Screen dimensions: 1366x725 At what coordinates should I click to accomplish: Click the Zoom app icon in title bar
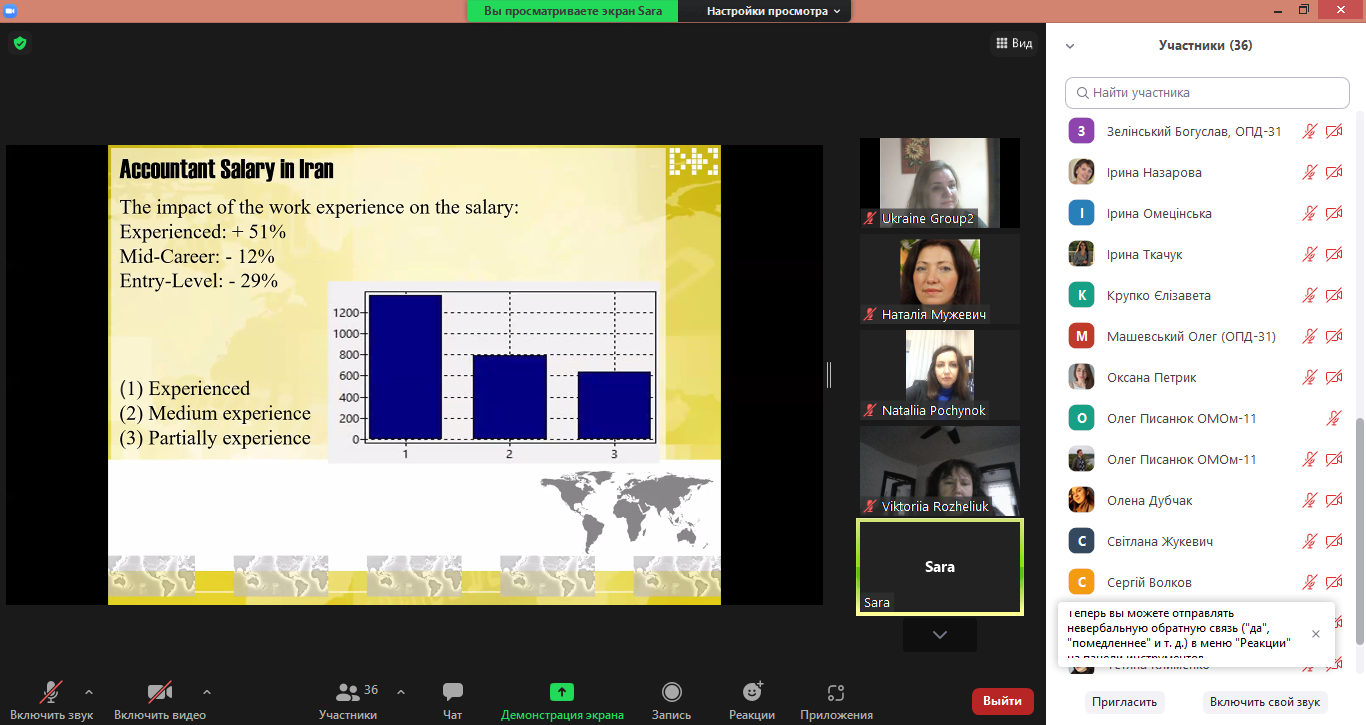click(x=10, y=10)
